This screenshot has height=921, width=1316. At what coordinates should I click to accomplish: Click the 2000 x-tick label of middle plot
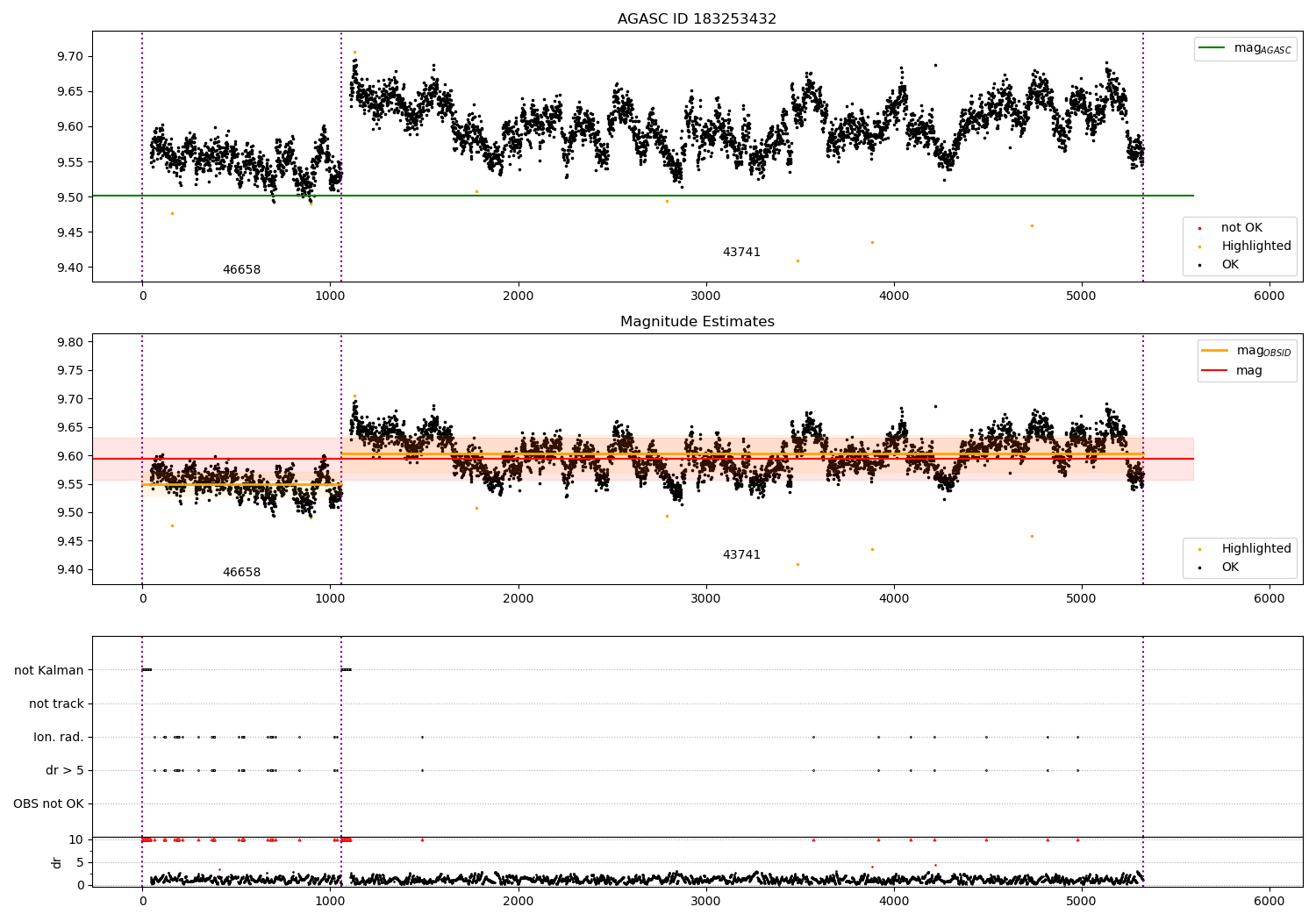pyautogui.click(x=519, y=599)
